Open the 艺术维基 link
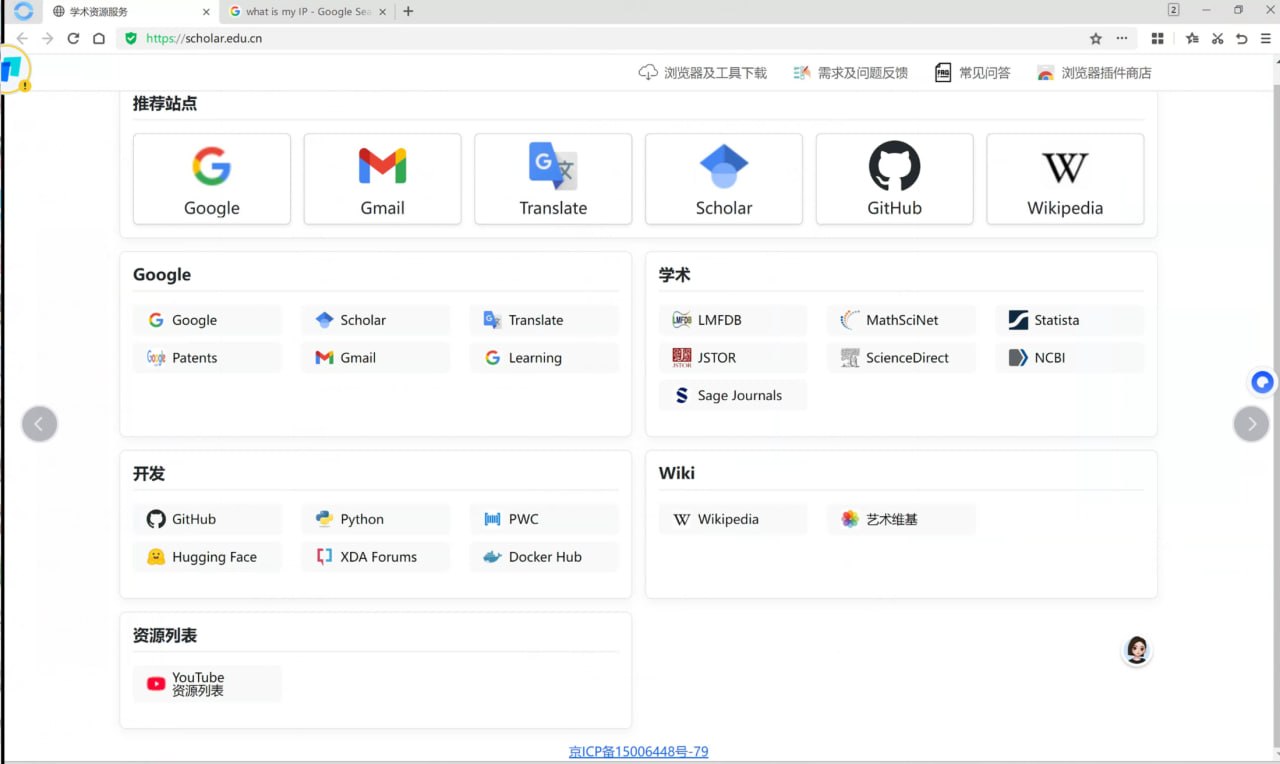The width and height of the screenshot is (1280, 764). tap(902, 519)
